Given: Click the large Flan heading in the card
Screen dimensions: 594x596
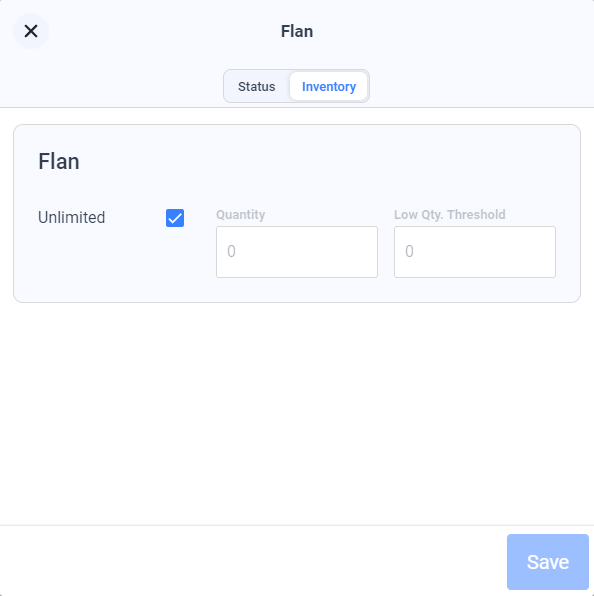Looking at the screenshot, I should [x=59, y=161].
